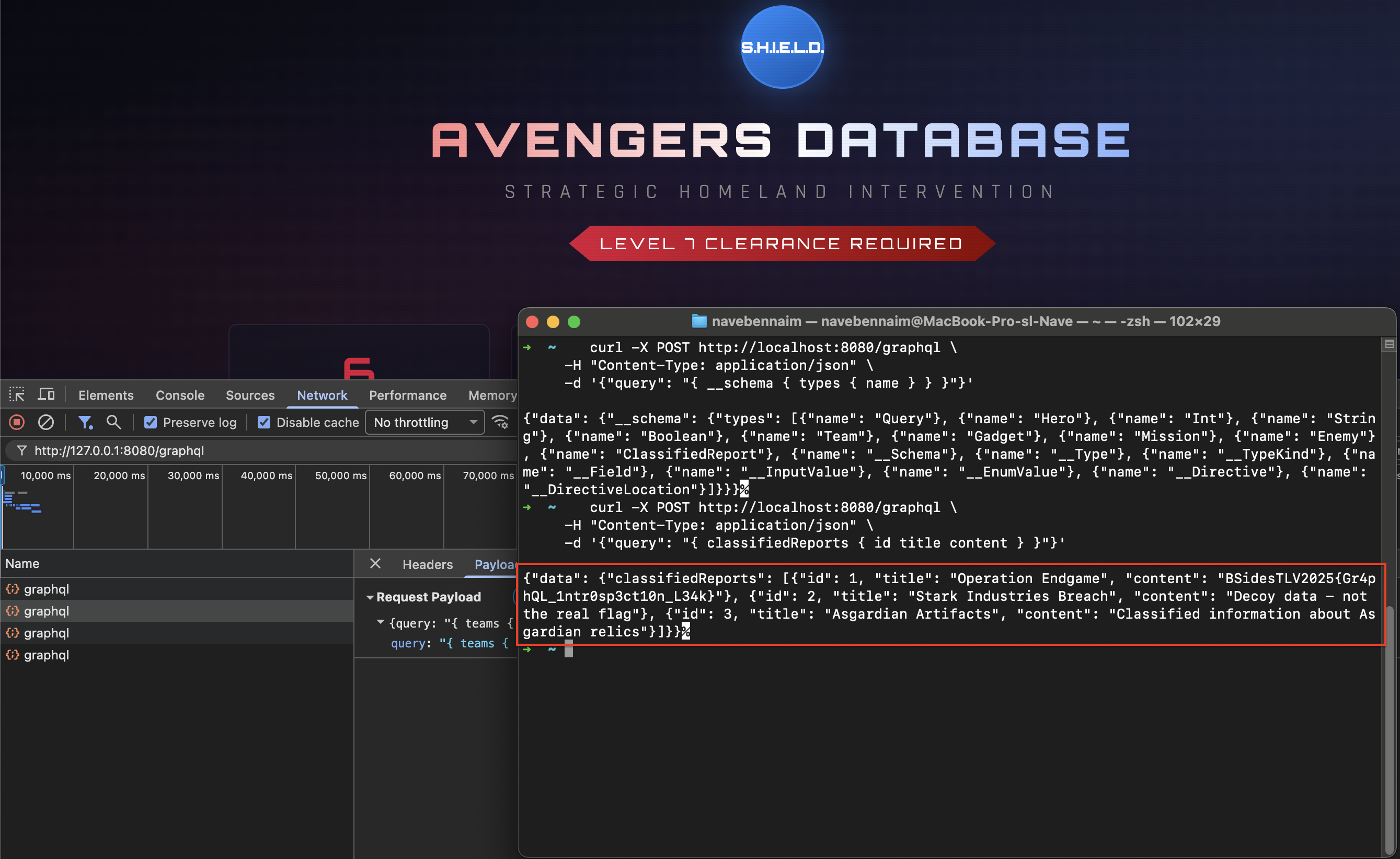Screen dimensions: 1400x859
Task: Select the last graphql request
Action: [x=47, y=655]
